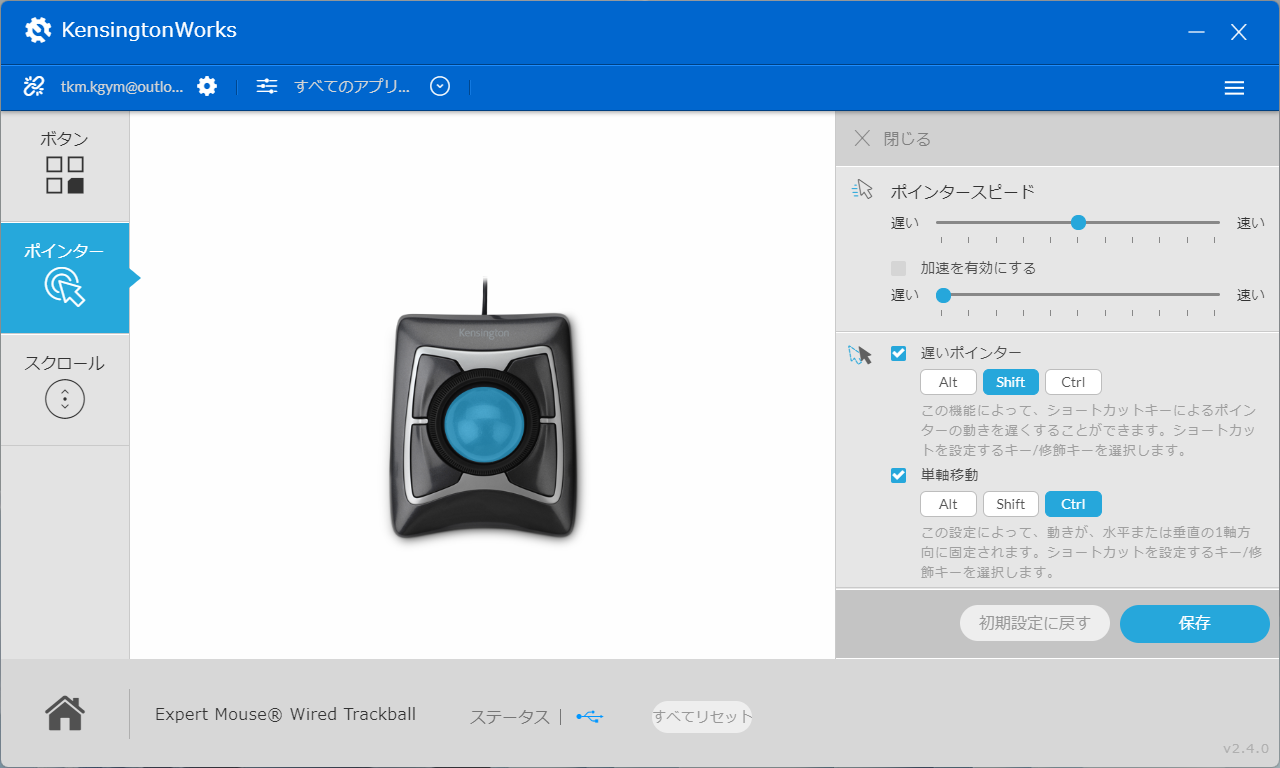The image size is (1280, 768).
Task: Open the hamburger menu icon
Action: tap(1234, 87)
